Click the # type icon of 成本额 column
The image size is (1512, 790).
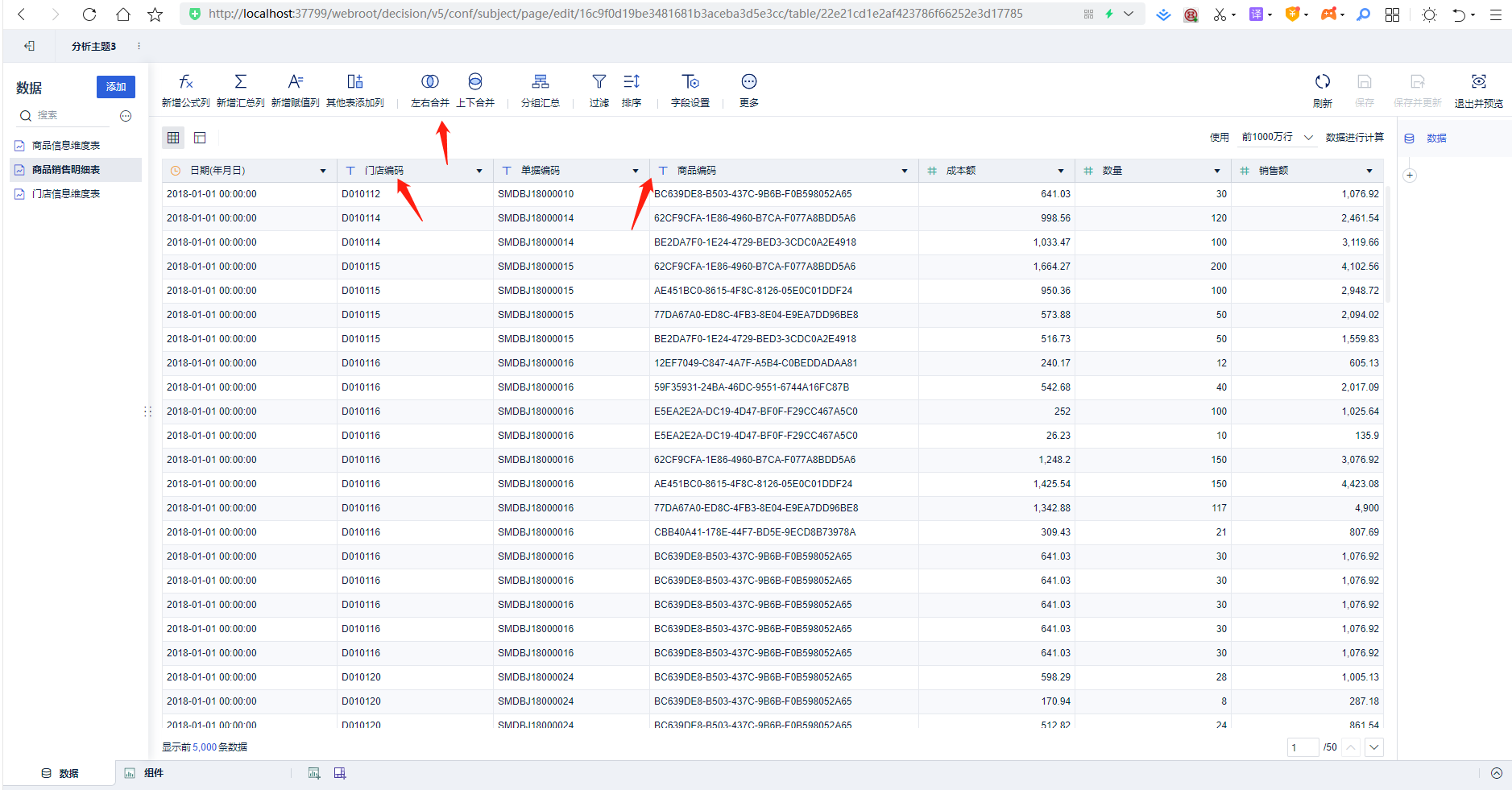[932, 171]
